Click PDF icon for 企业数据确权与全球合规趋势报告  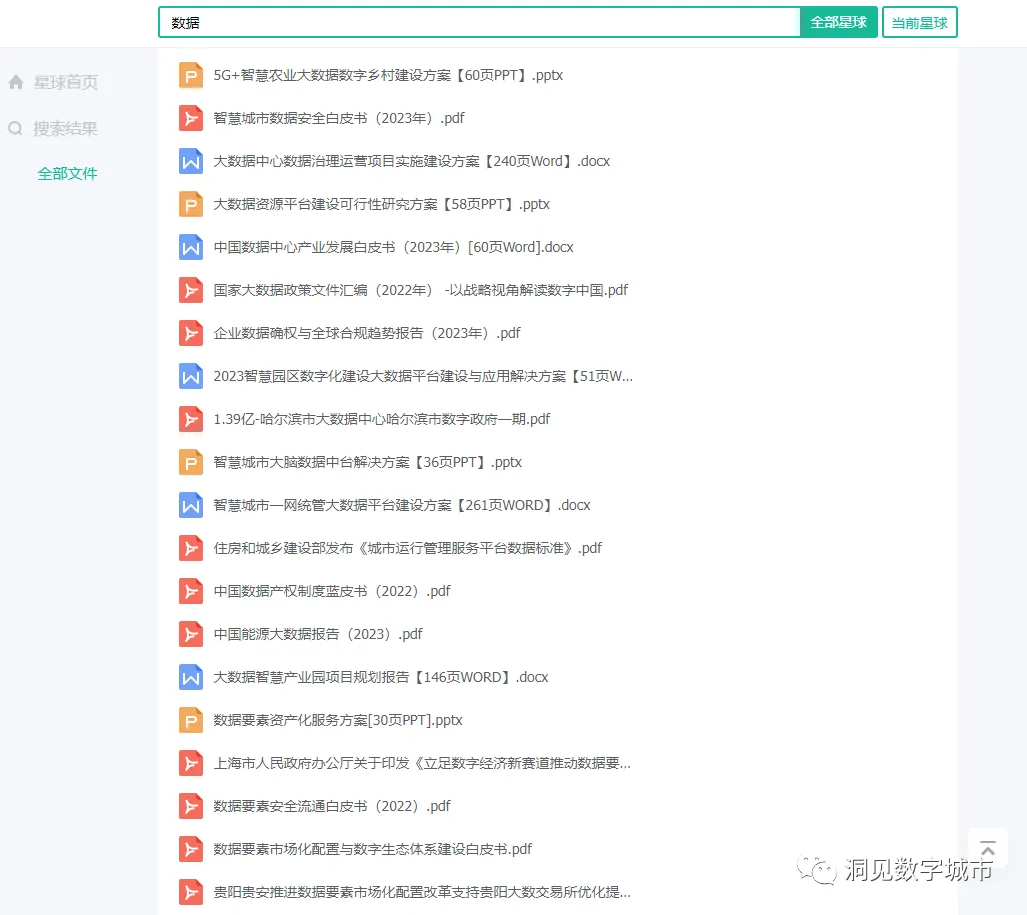point(191,333)
